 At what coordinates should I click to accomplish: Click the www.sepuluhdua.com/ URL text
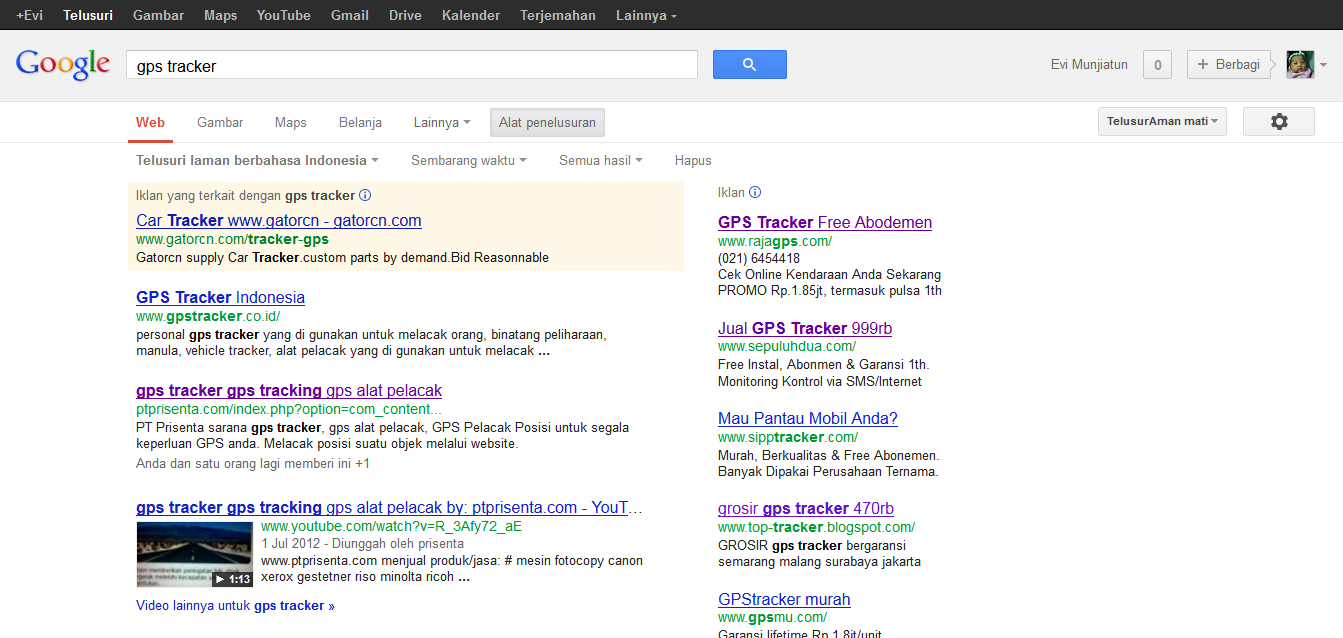(787, 347)
